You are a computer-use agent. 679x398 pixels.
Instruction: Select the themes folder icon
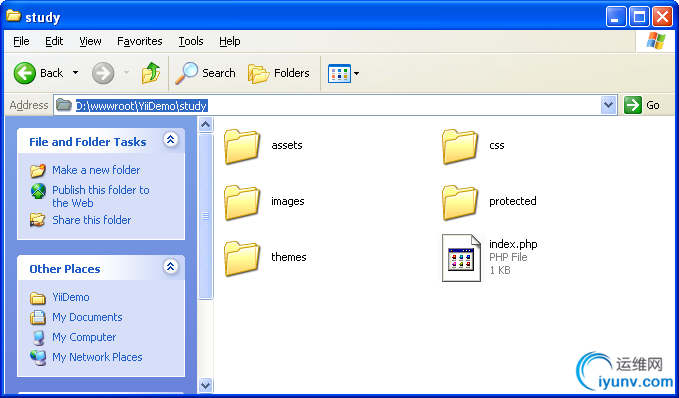coord(242,259)
